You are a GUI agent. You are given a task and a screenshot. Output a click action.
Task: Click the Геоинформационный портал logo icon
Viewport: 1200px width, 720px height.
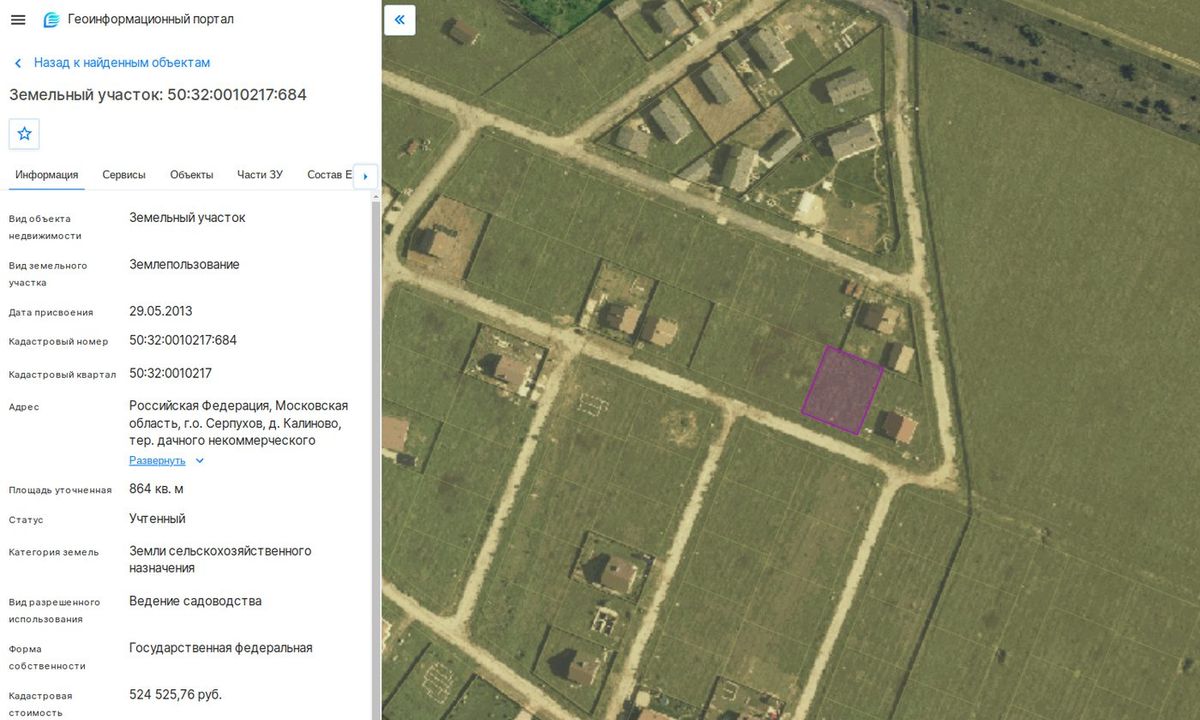(x=52, y=20)
